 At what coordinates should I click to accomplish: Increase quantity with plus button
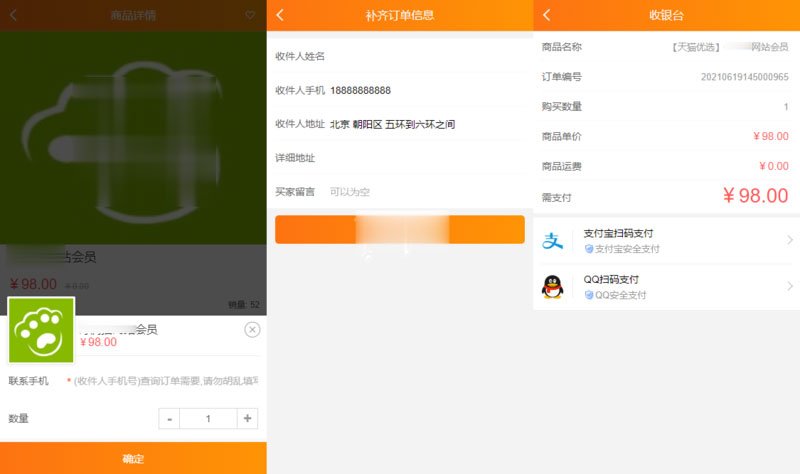(x=247, y=419)
